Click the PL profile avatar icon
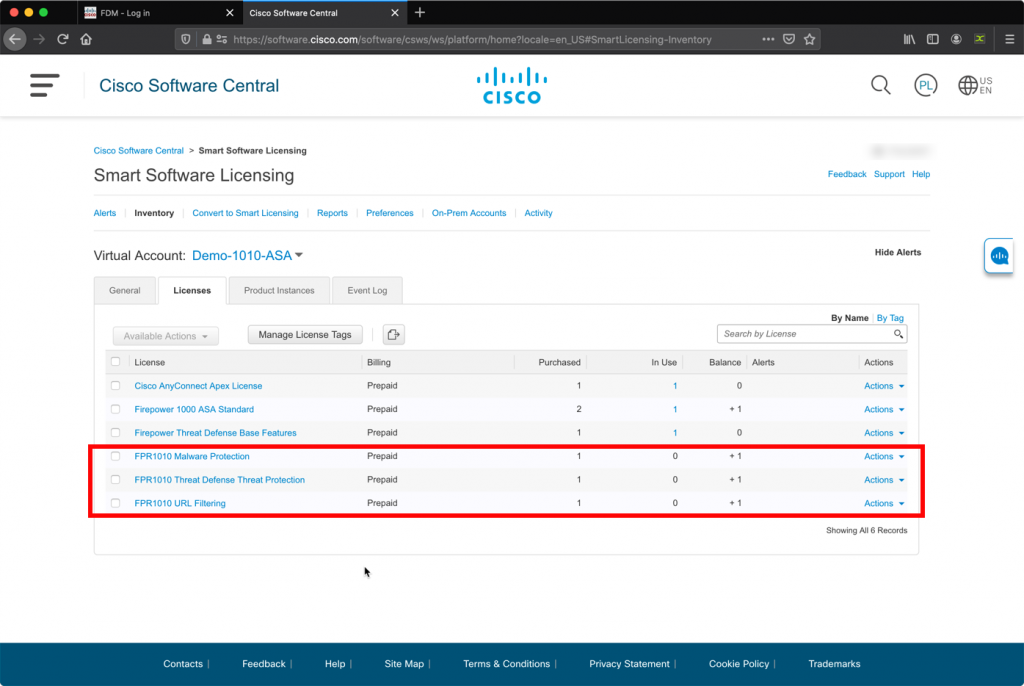 click(x=925, y=85)
